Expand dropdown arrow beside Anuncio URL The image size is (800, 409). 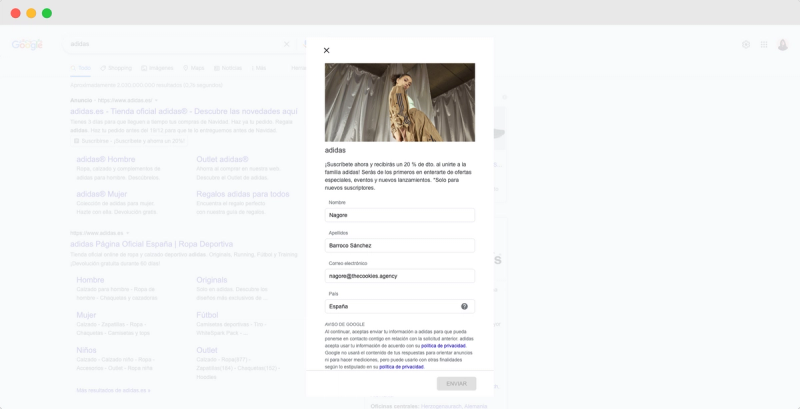click(156, 100)
